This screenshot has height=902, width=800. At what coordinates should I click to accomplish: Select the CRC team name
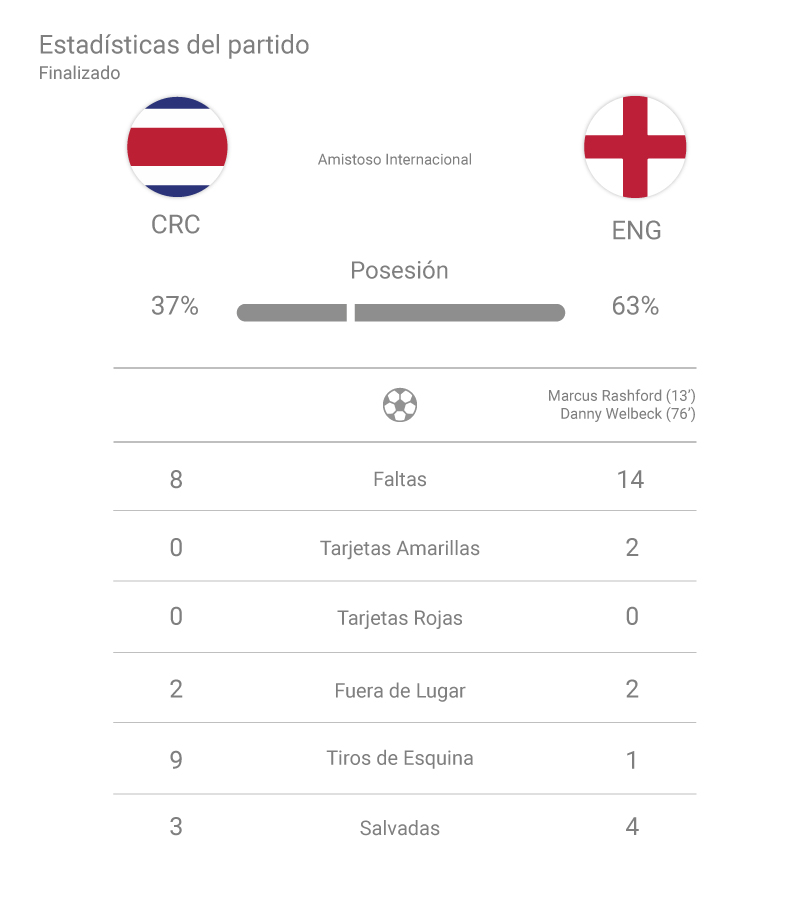tap(176, 225)
